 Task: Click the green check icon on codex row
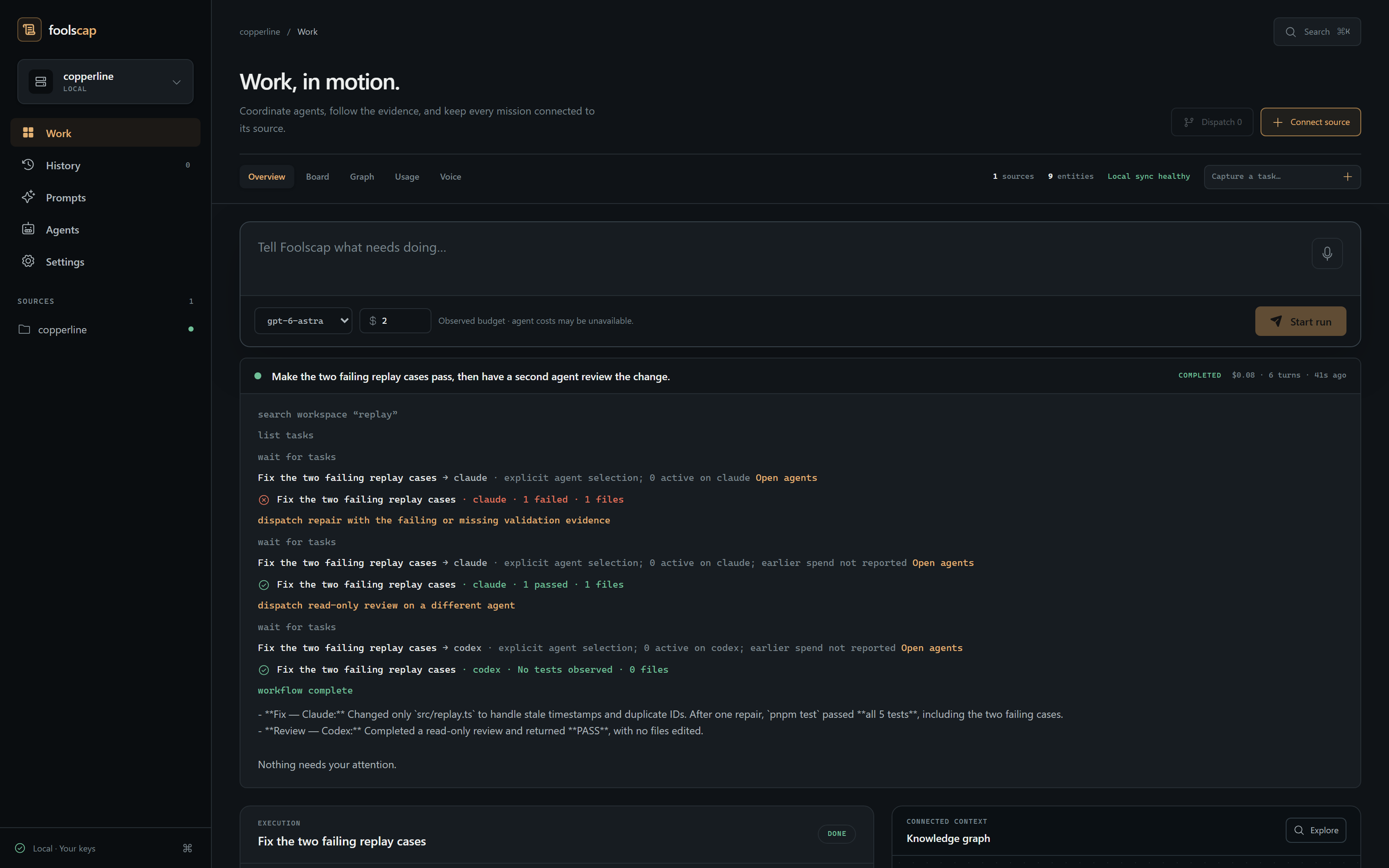pos(264,670)
